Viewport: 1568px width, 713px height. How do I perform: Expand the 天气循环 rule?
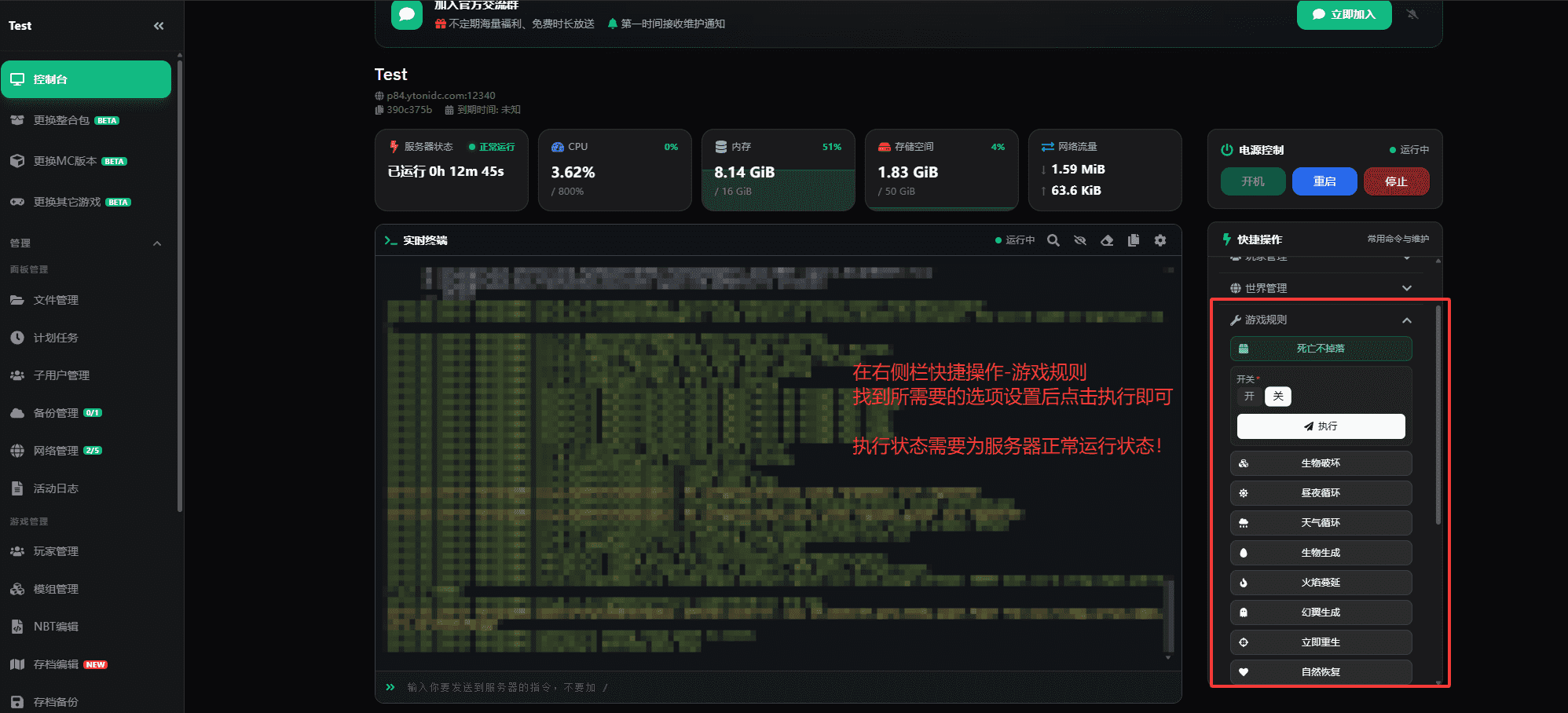point(1321,523)
